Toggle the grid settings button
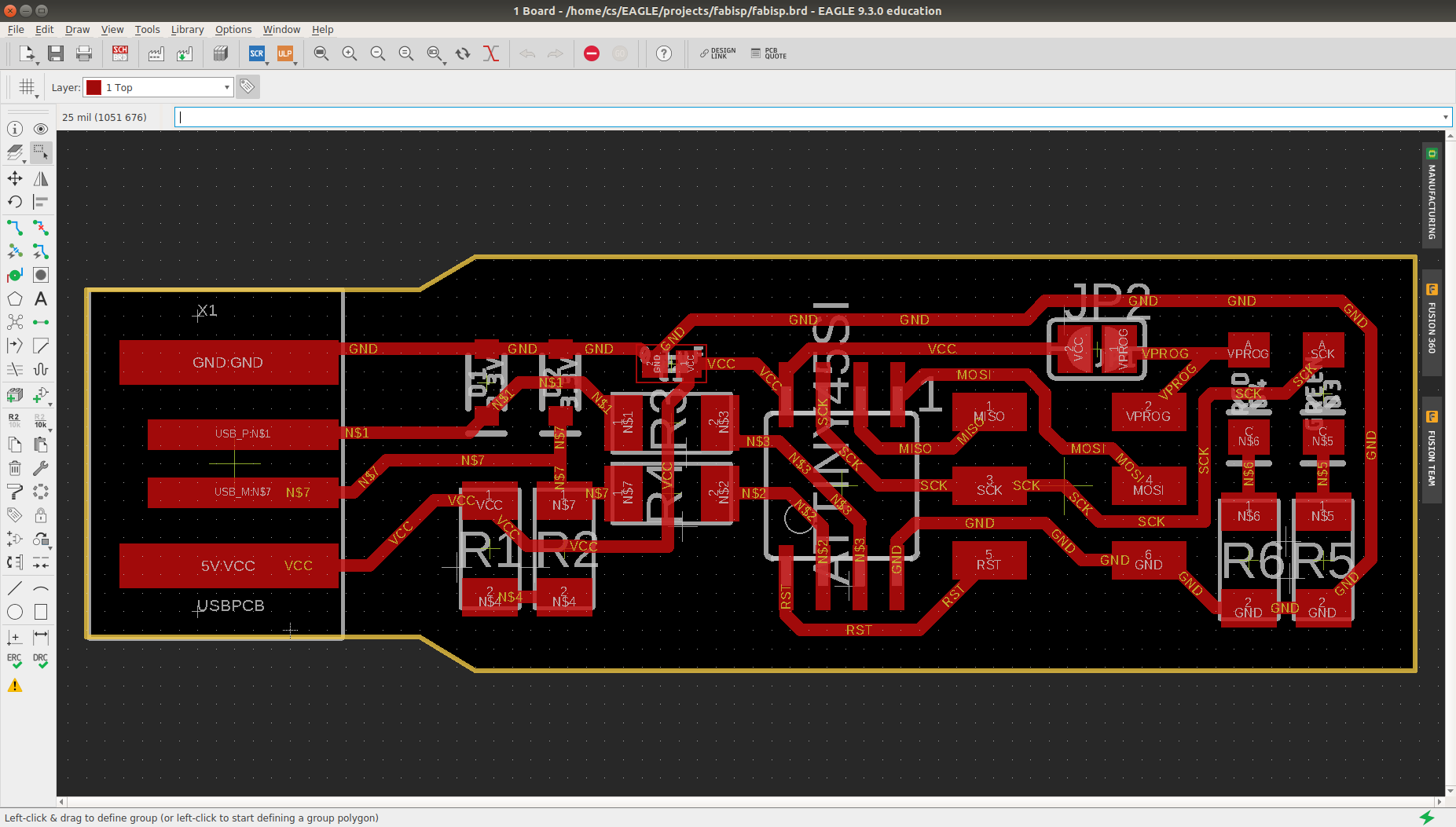Viewport: 1456px width, 827px height. (27, 87)
